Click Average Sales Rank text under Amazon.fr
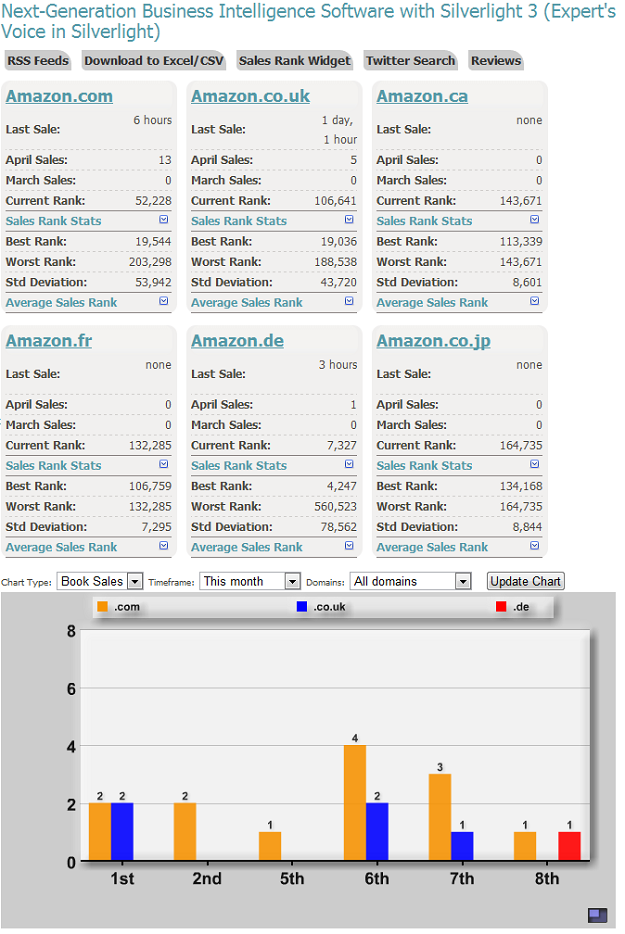Image resolution: width=625 pixels, height=934 pixels. coord(61,547)
